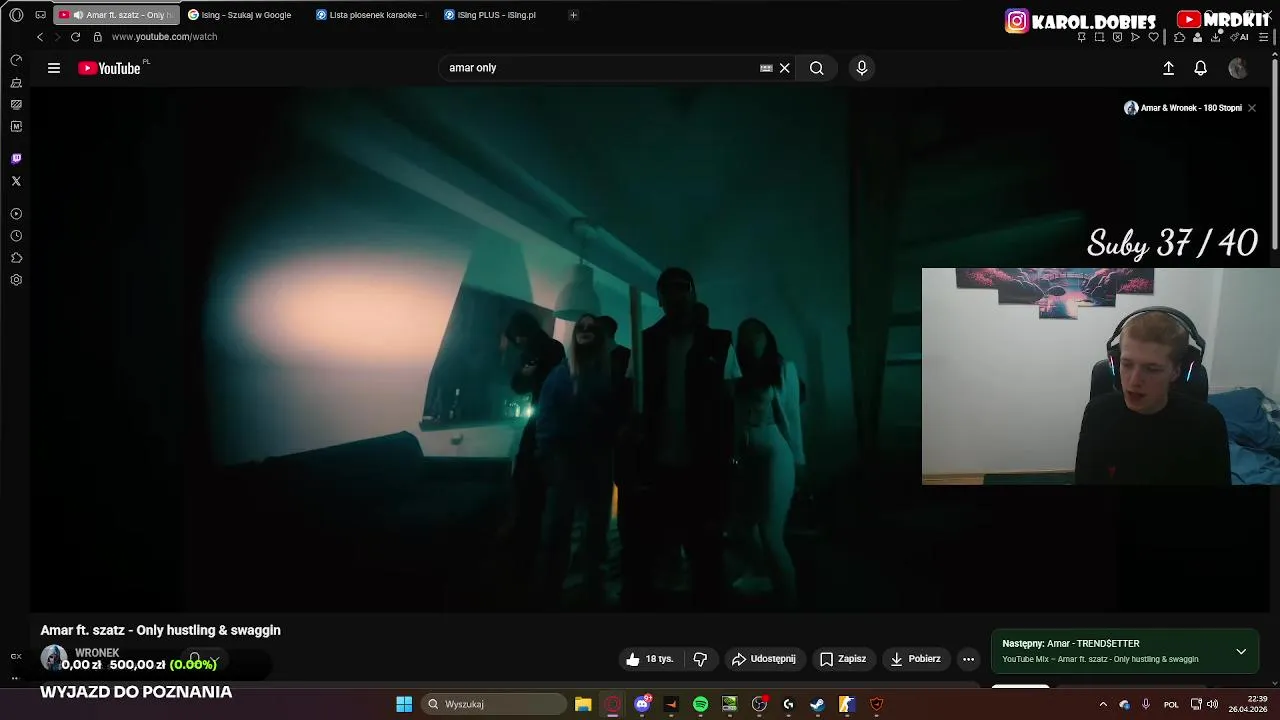The image size is (1280, 720).
Task: Switch to the iSing - Szukaj w Google tab
Action: point(245,15)
